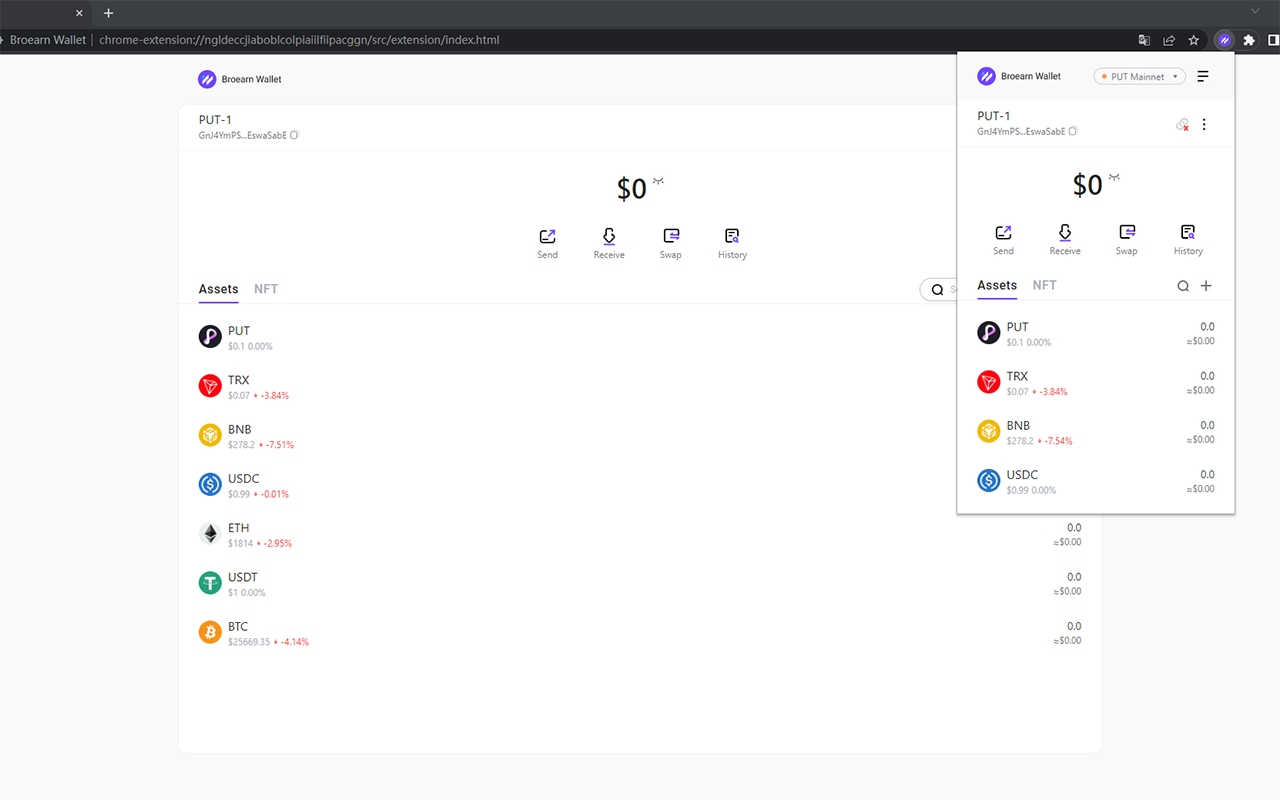Click the disconnect link icon beside PUT-1

[1181, 124]
